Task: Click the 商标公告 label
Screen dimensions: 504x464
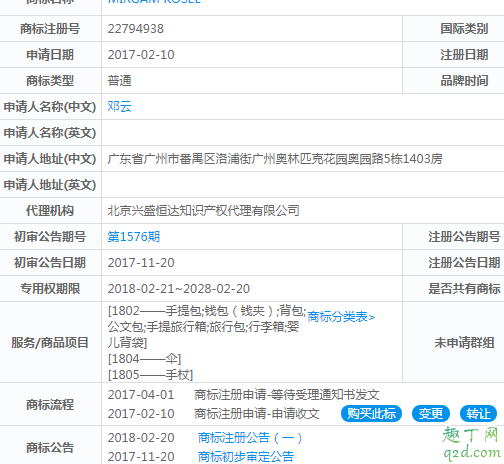Action: 50,447
